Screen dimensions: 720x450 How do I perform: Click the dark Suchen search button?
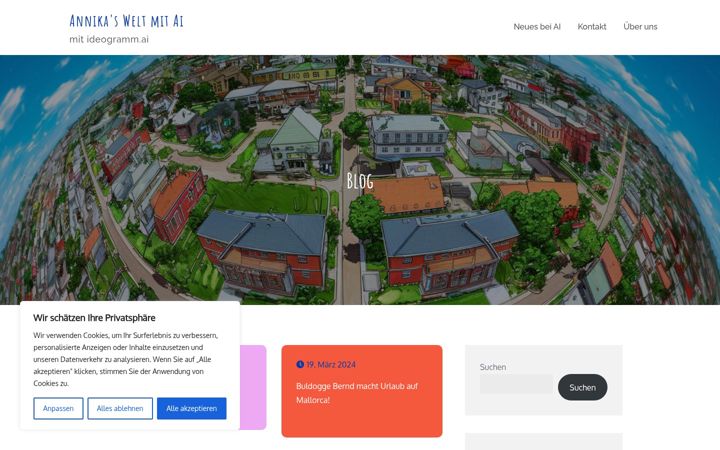pyautogui.click(x=582, y=387)
